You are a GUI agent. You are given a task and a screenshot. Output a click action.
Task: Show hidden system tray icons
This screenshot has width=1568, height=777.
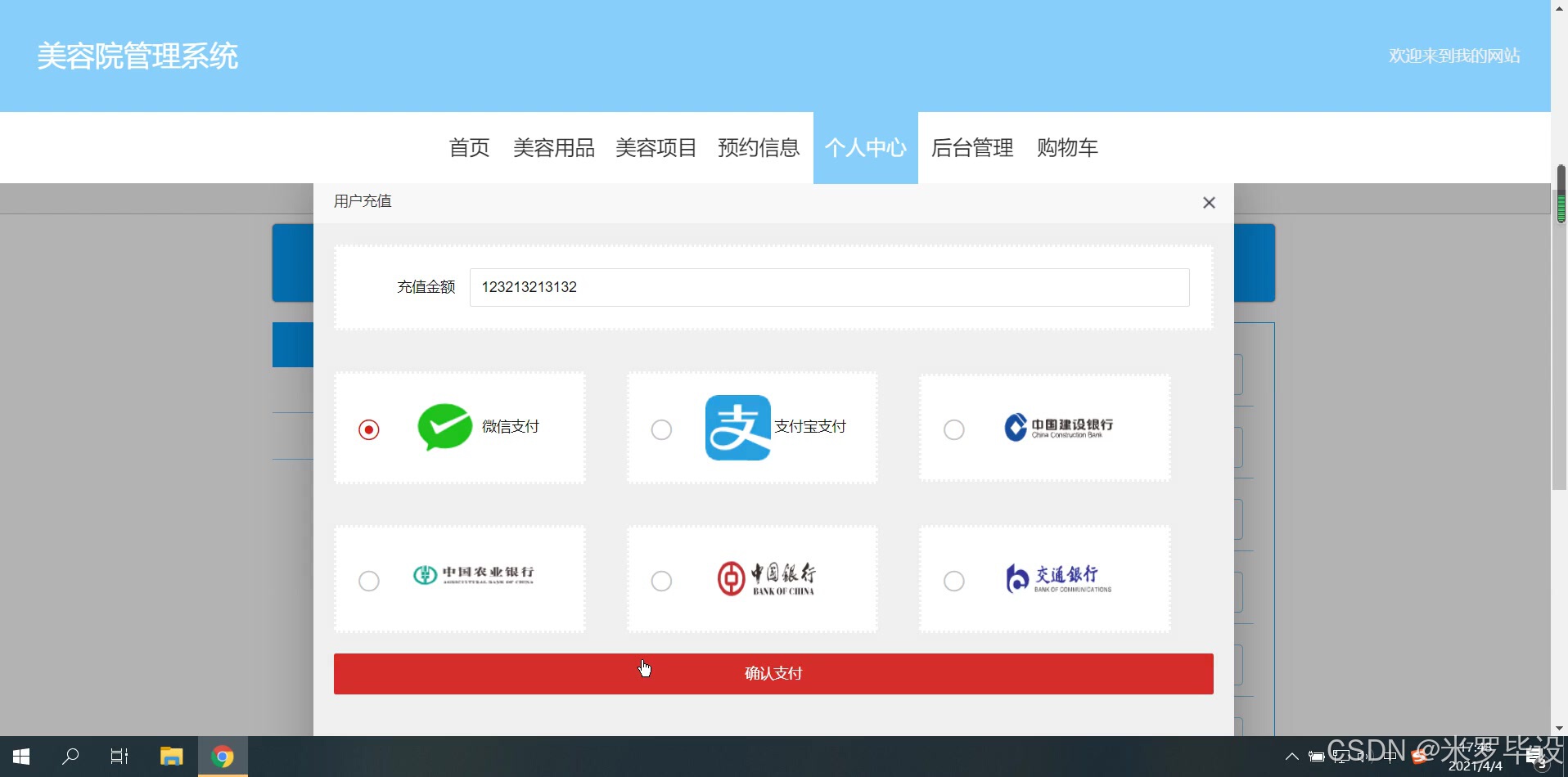coord(1292,757)
